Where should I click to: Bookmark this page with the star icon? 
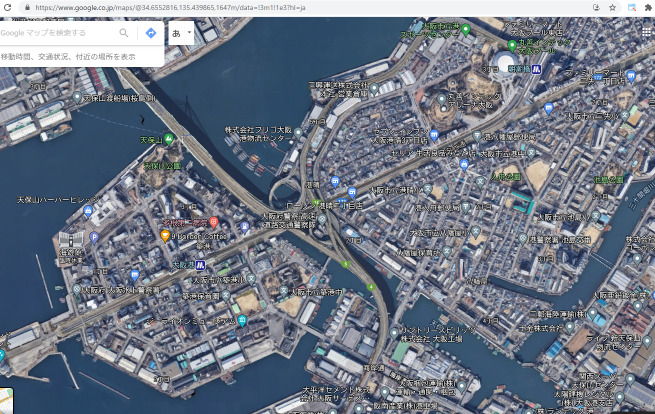click(612, 7)
